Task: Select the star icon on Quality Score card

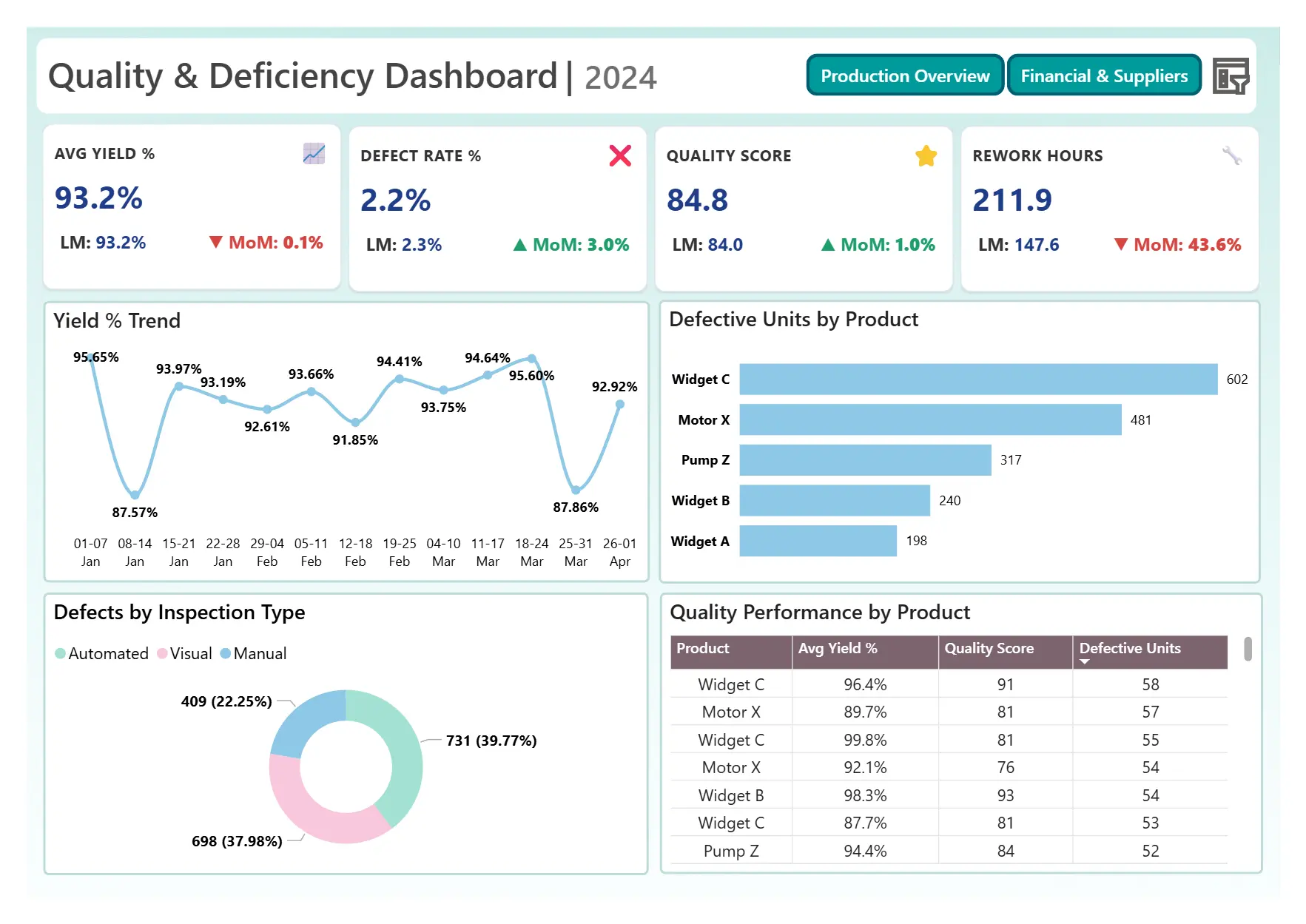Action: tap(925, 156)
